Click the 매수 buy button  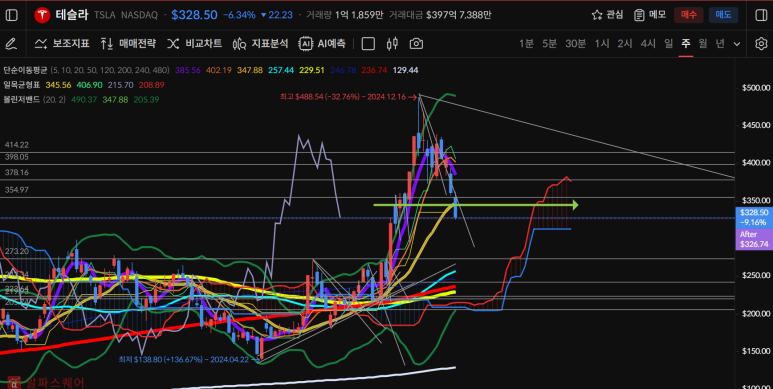pyautogui.click(x=689, y=15)
